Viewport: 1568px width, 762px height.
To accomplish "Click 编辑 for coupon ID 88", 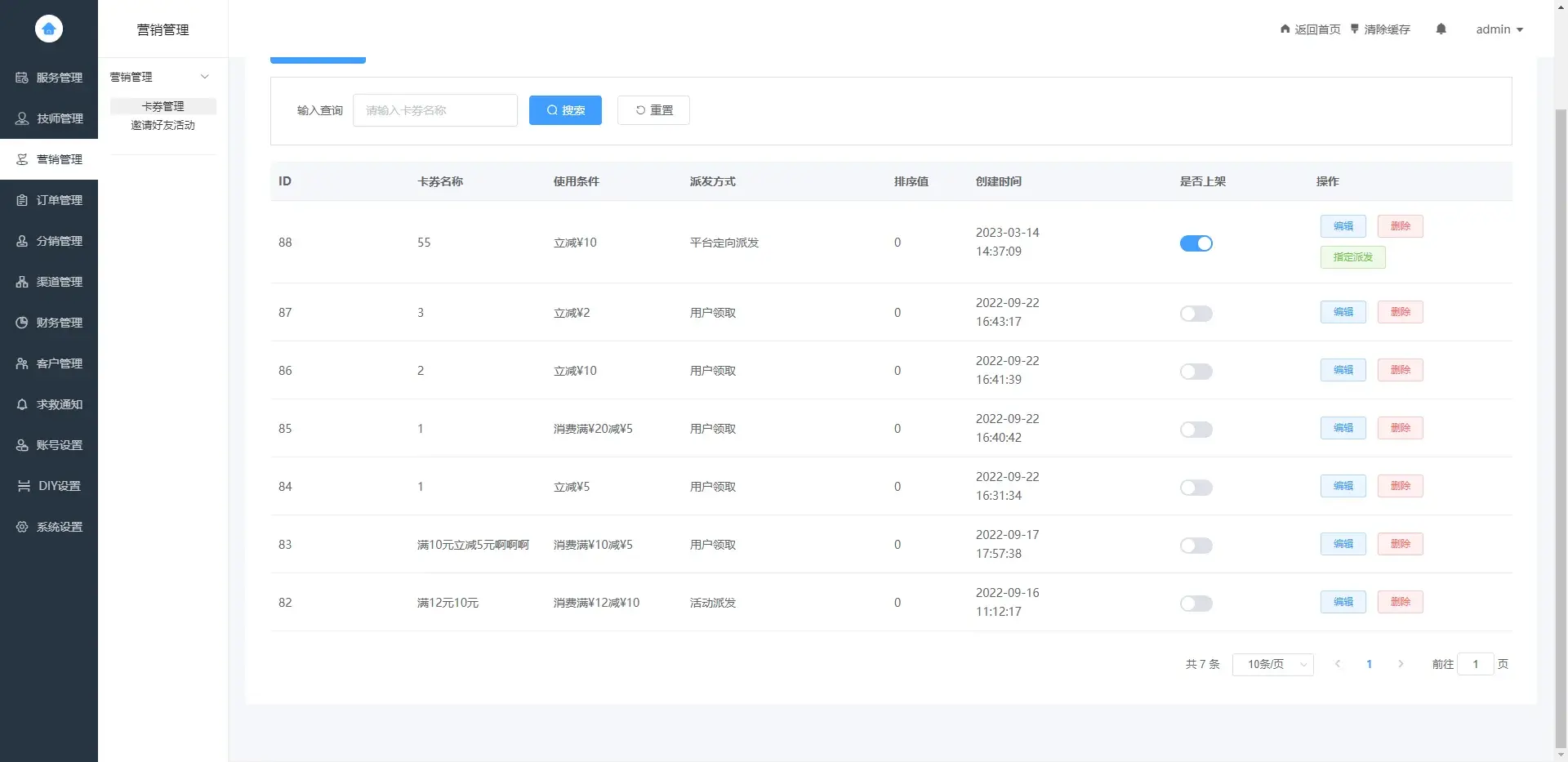I will coord(1343,226).
